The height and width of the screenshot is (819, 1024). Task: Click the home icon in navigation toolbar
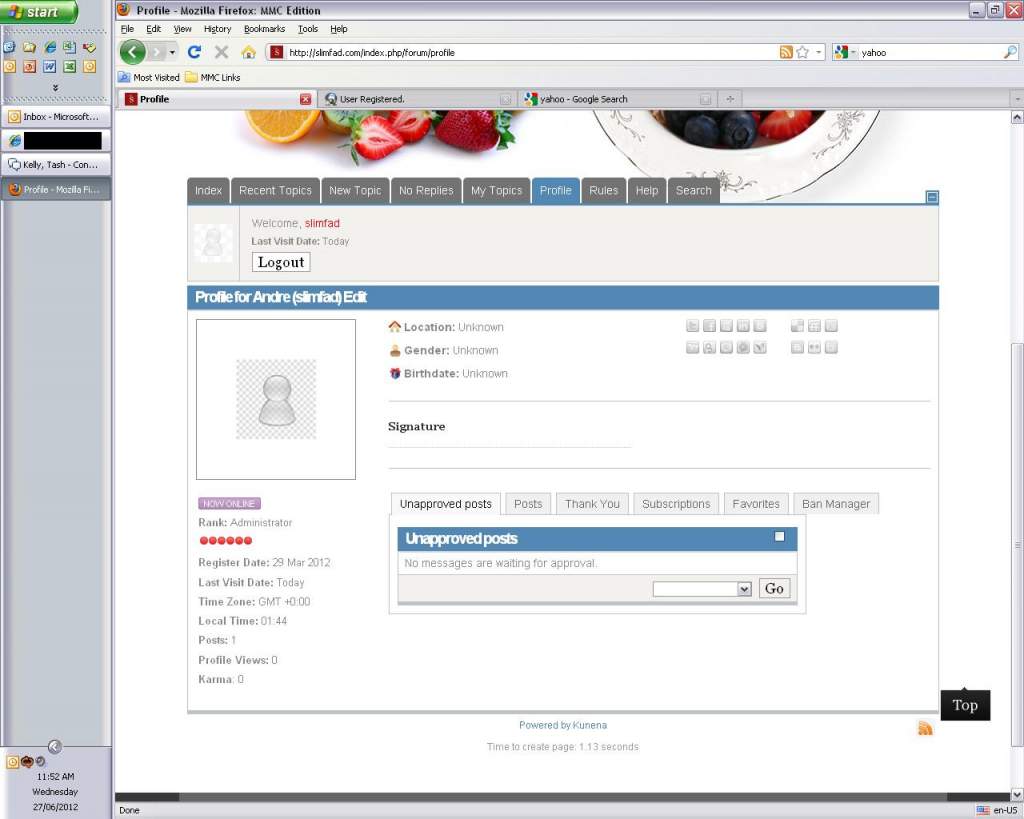click(248, 52)
